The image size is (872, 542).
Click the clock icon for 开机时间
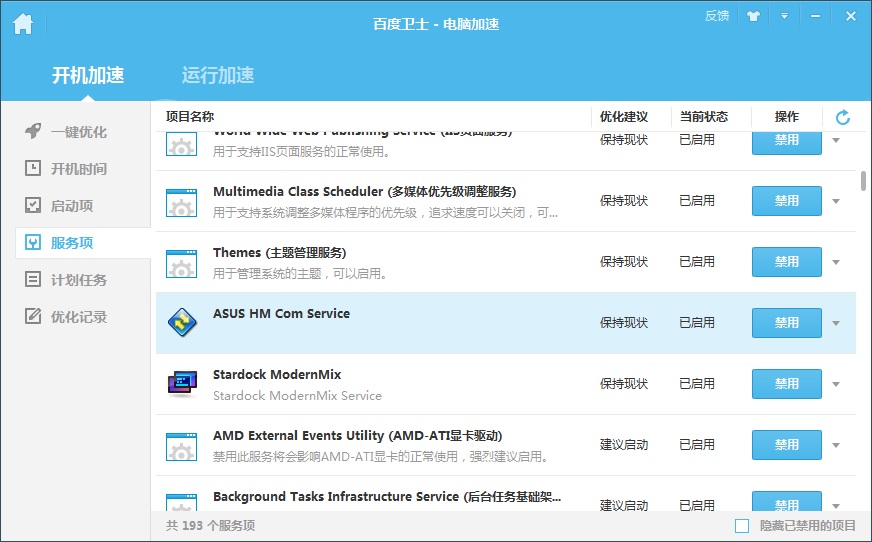(33, 168)
